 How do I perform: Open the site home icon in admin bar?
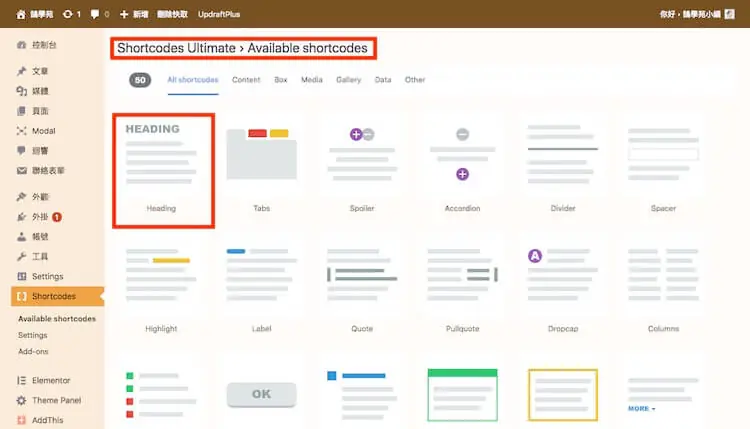21,14
